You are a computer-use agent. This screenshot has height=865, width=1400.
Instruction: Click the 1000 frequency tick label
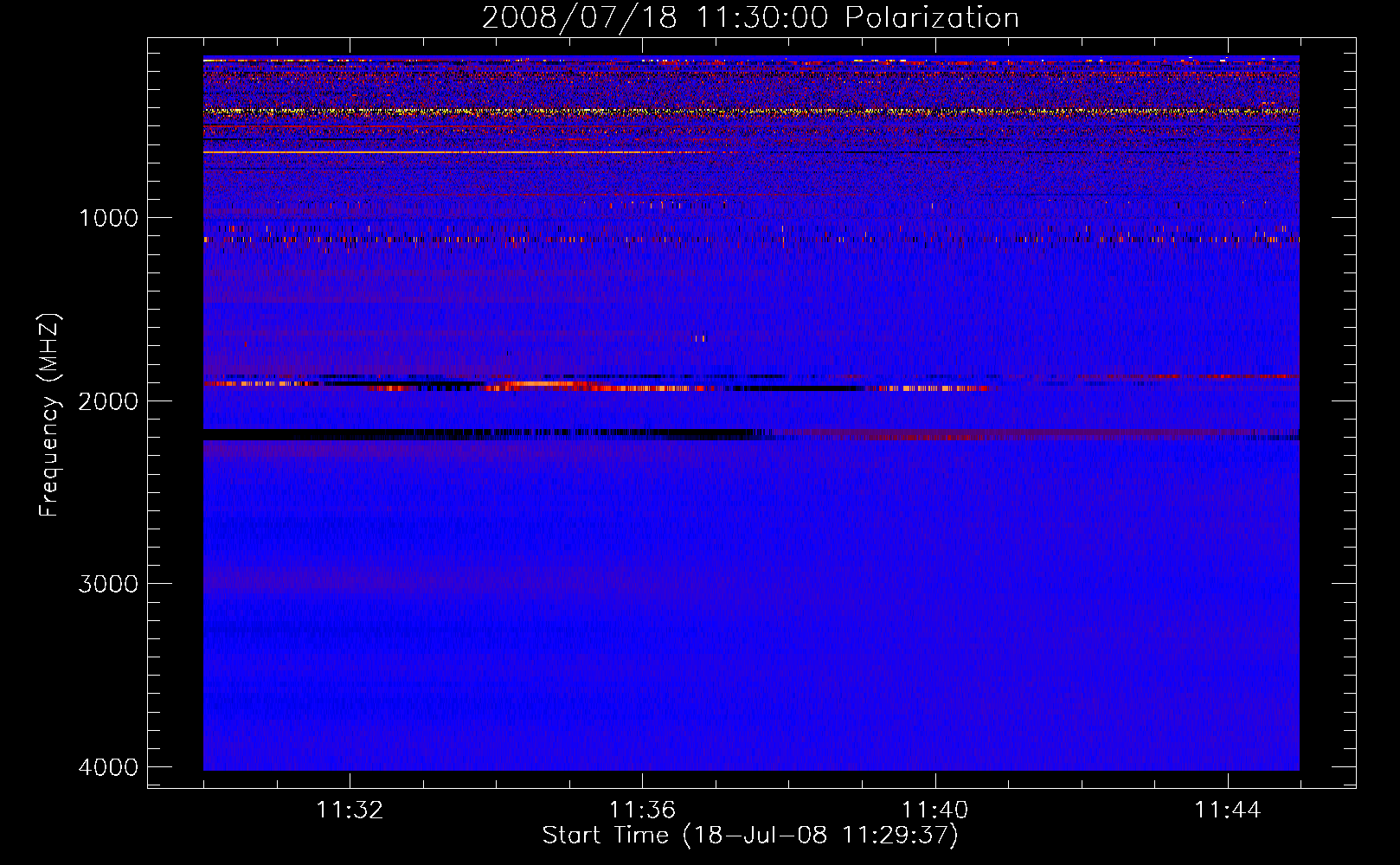108,217
